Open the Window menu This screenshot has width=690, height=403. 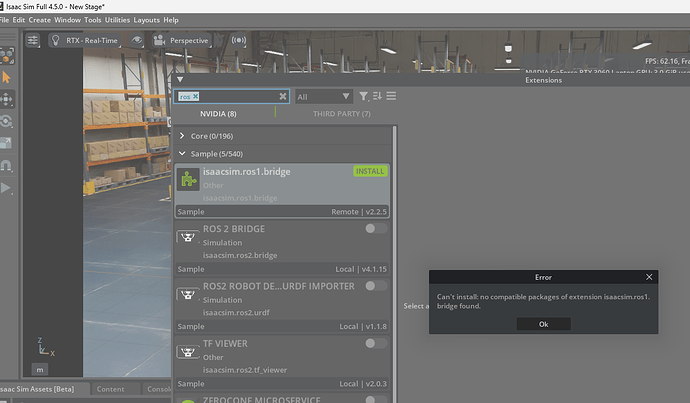[x=67, y=20]
